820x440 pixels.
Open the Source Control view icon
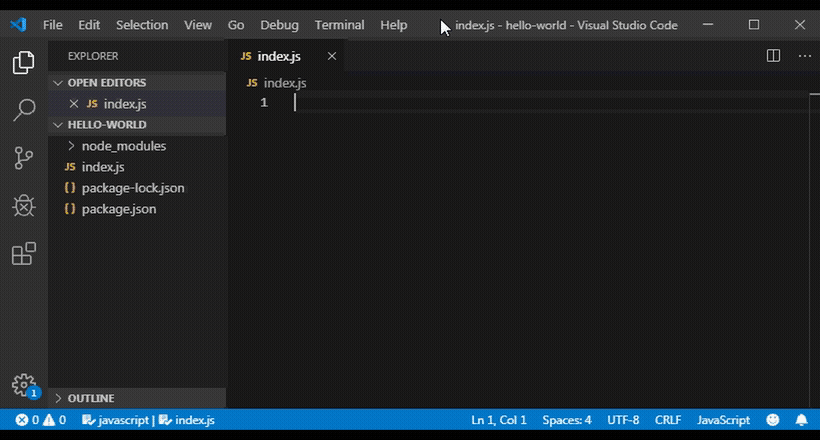click(24, 157)
